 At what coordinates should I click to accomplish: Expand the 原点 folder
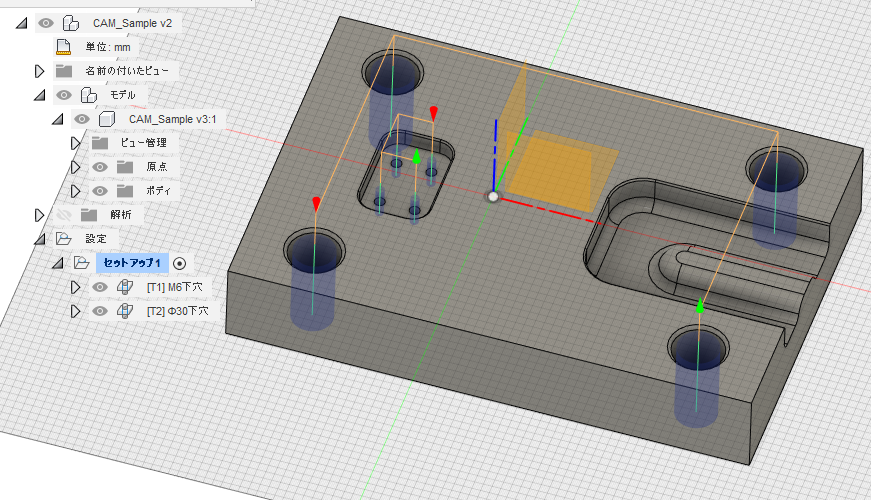(x=76, y=167)
